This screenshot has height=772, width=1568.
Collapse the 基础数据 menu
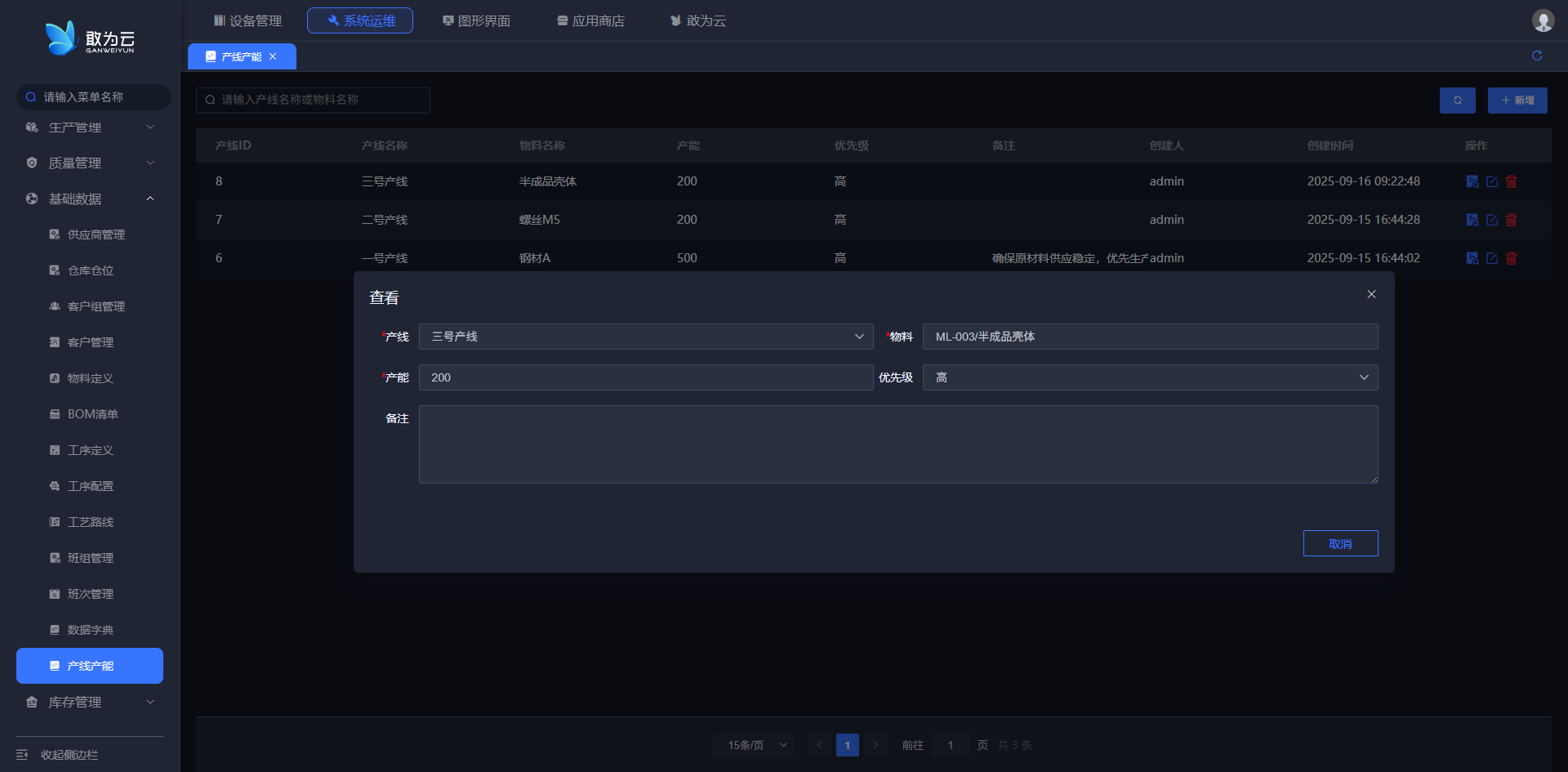90,199
